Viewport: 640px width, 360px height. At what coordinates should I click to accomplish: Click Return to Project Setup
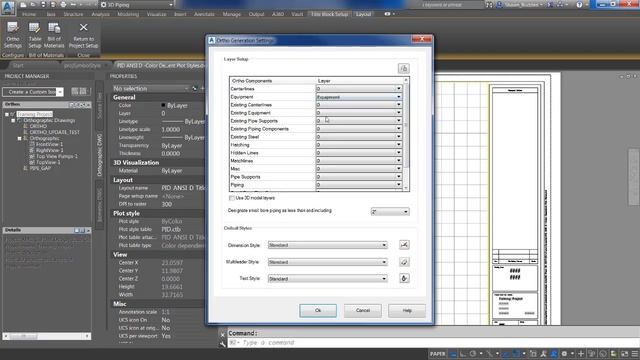click(x=83, y=36)
